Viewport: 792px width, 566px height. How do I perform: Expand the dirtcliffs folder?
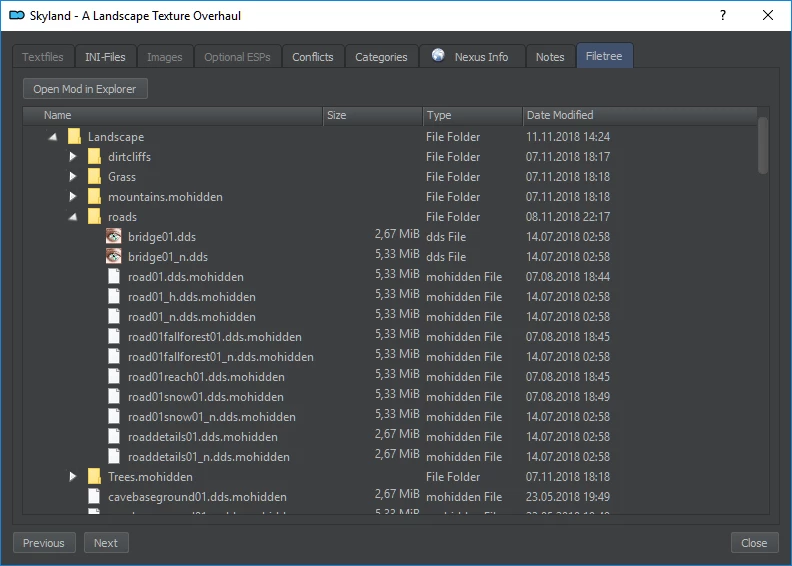coord(73,157)
